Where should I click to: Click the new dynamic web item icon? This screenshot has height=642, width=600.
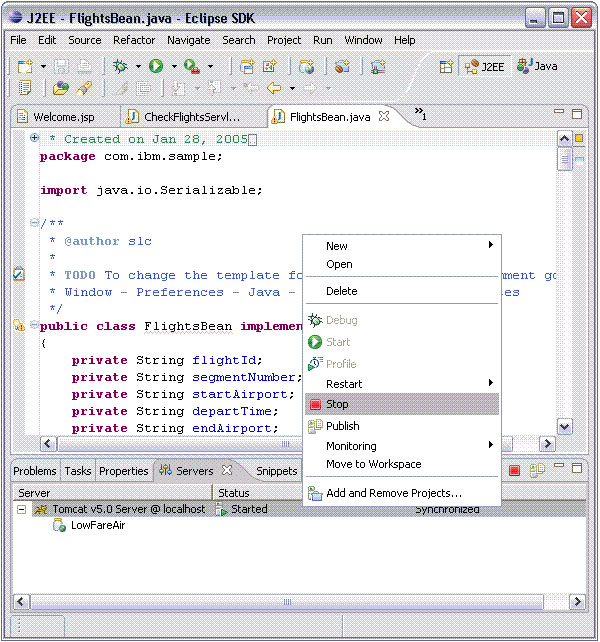pyautogui.click(x=270, y=66)
